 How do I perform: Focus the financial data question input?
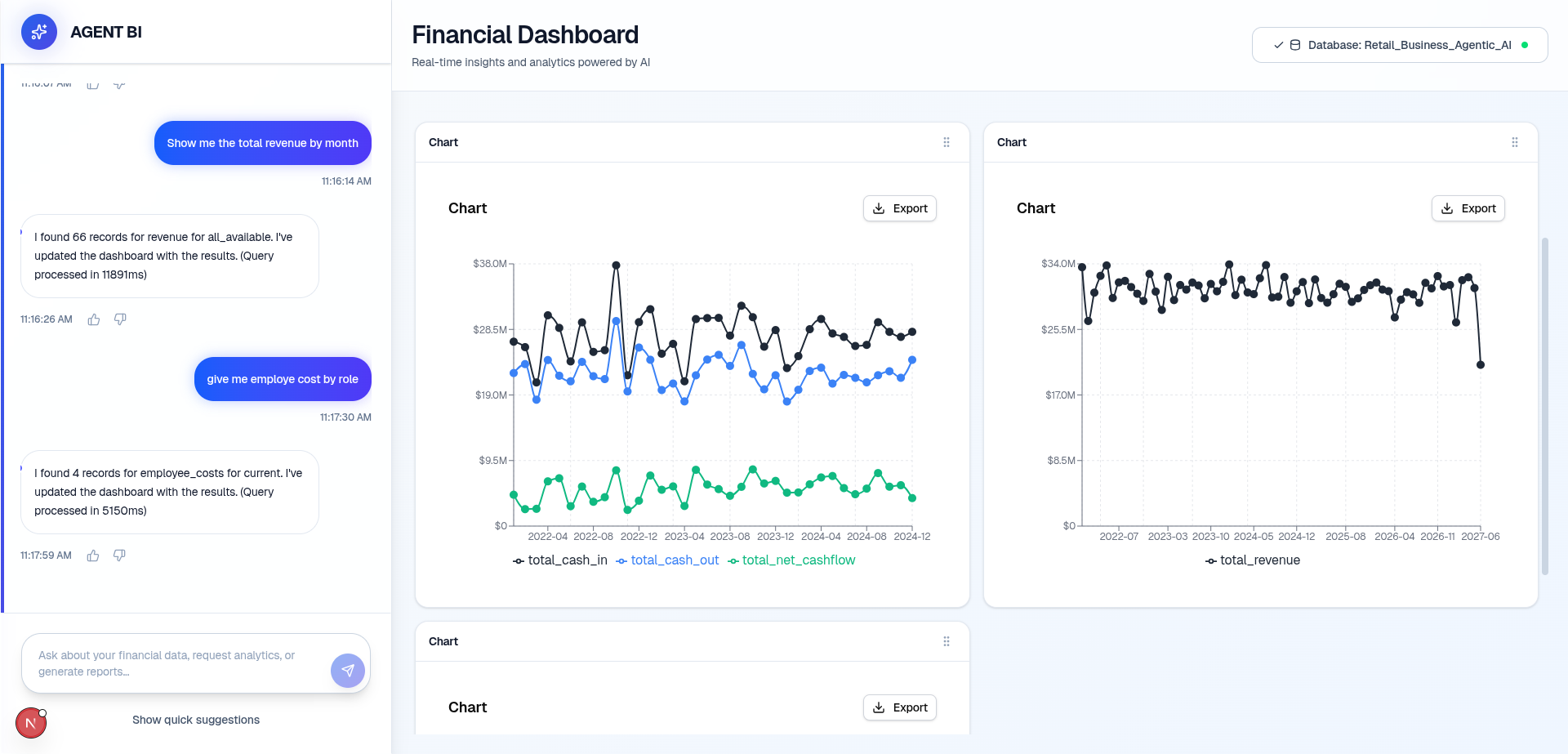(176, 663)
